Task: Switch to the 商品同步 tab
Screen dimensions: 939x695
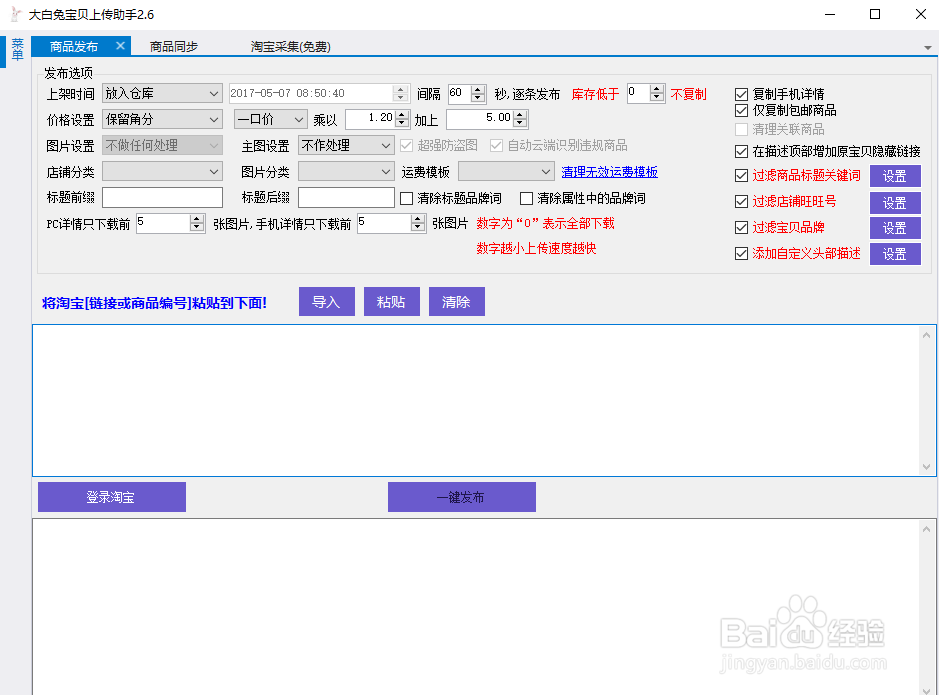Action: tap(174, 47)
